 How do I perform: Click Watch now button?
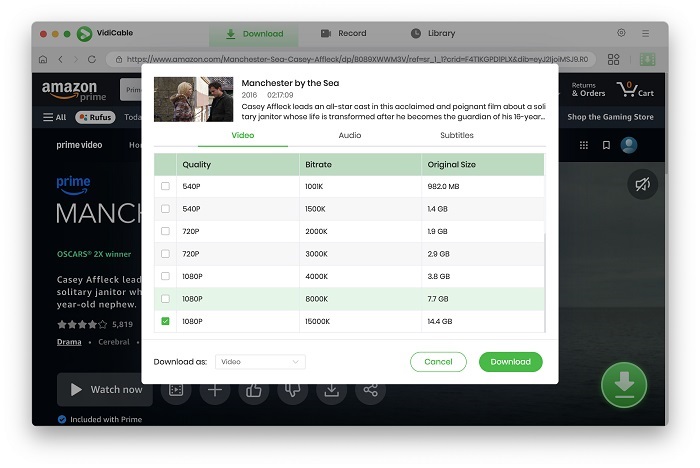point(105,389)
